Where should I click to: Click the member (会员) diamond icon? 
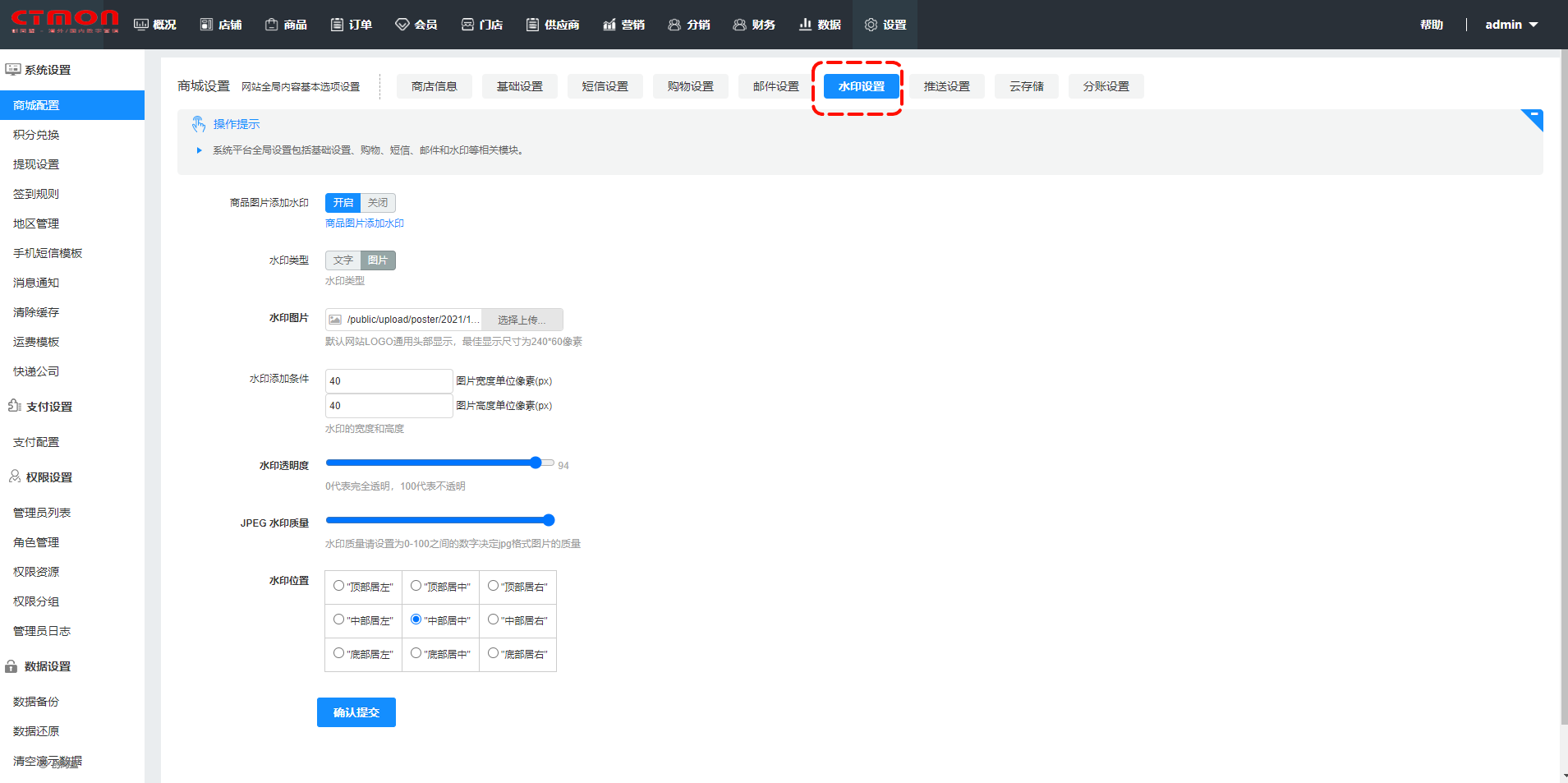click(x=402, y=25)
